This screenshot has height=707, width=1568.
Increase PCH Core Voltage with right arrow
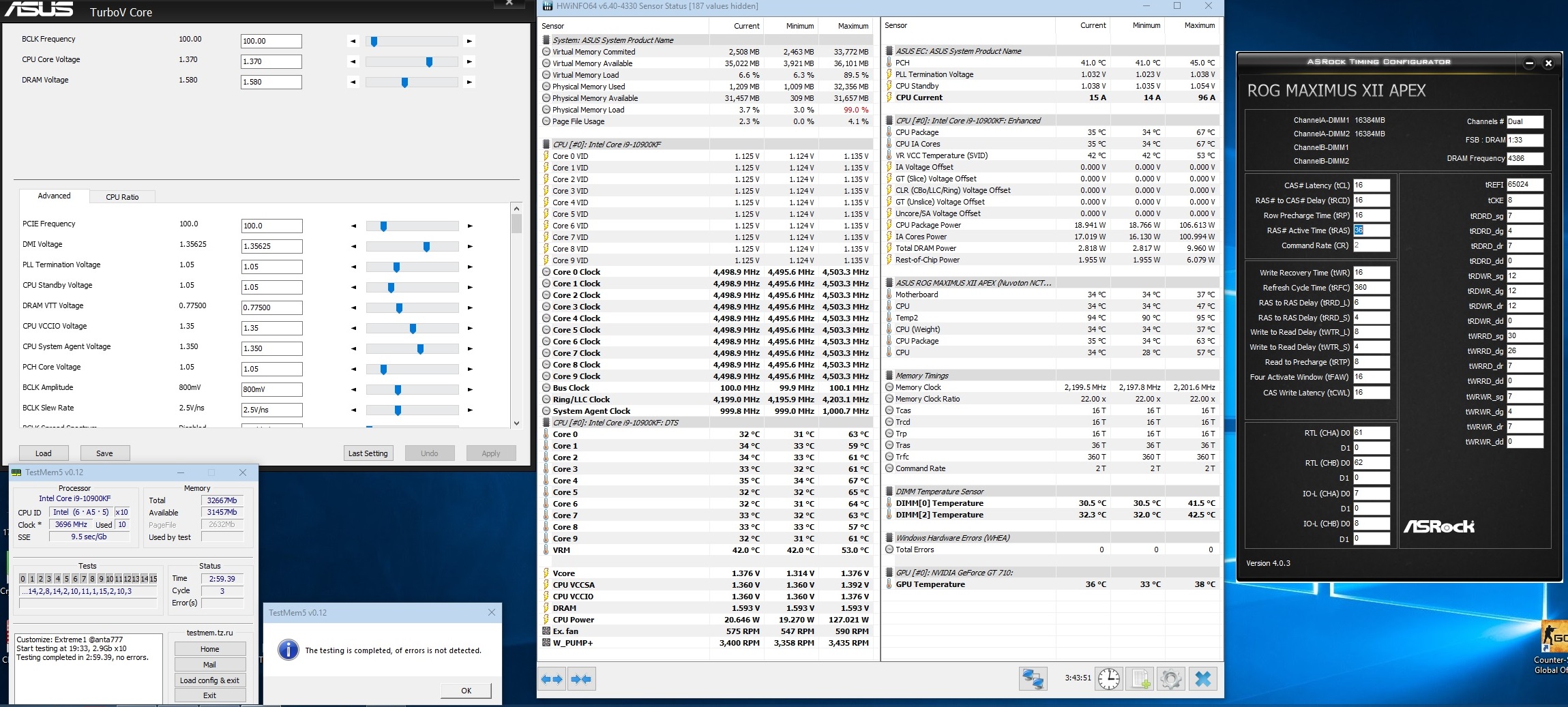click(x=470, y=370)
